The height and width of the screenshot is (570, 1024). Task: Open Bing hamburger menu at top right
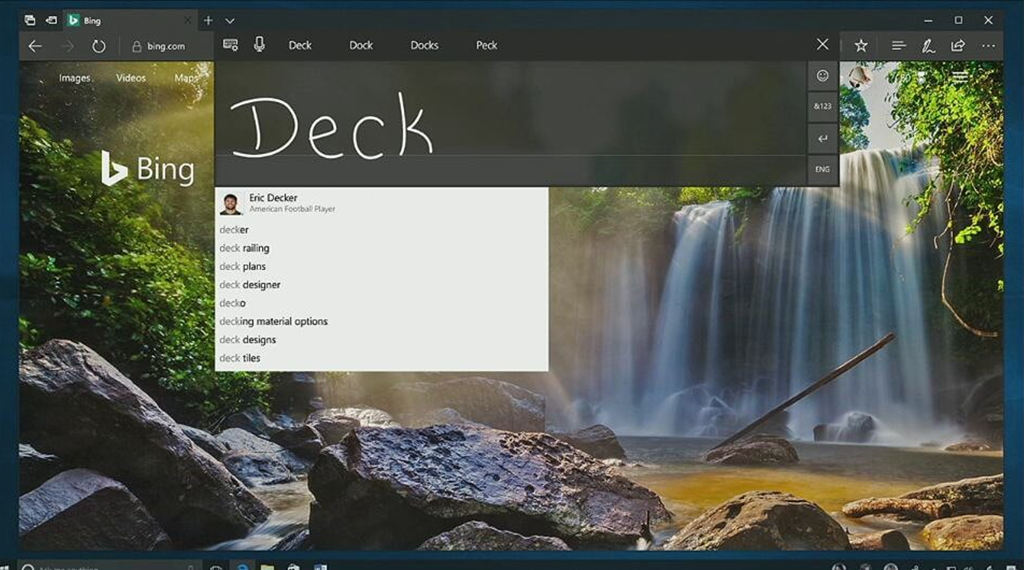(x=960, y=77)
